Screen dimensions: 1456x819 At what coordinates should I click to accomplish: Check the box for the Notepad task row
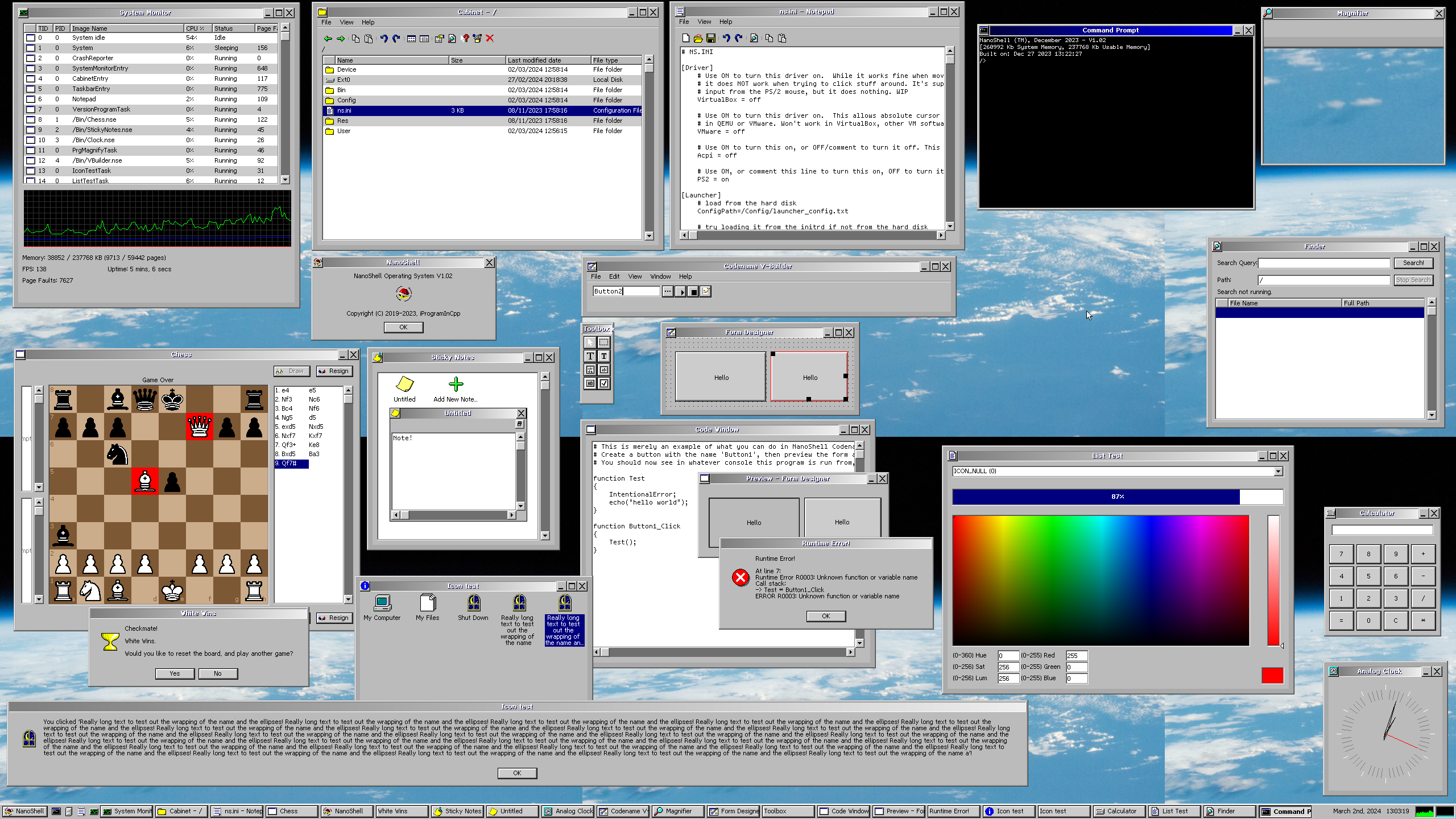pyautogui.click(x=31, y=100)
